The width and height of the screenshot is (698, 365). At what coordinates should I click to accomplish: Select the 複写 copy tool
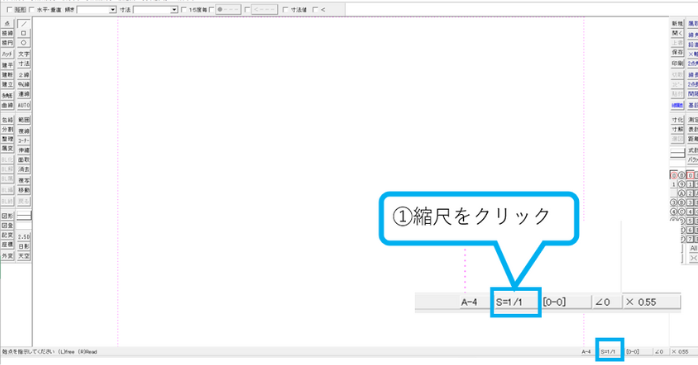point(24,180)
